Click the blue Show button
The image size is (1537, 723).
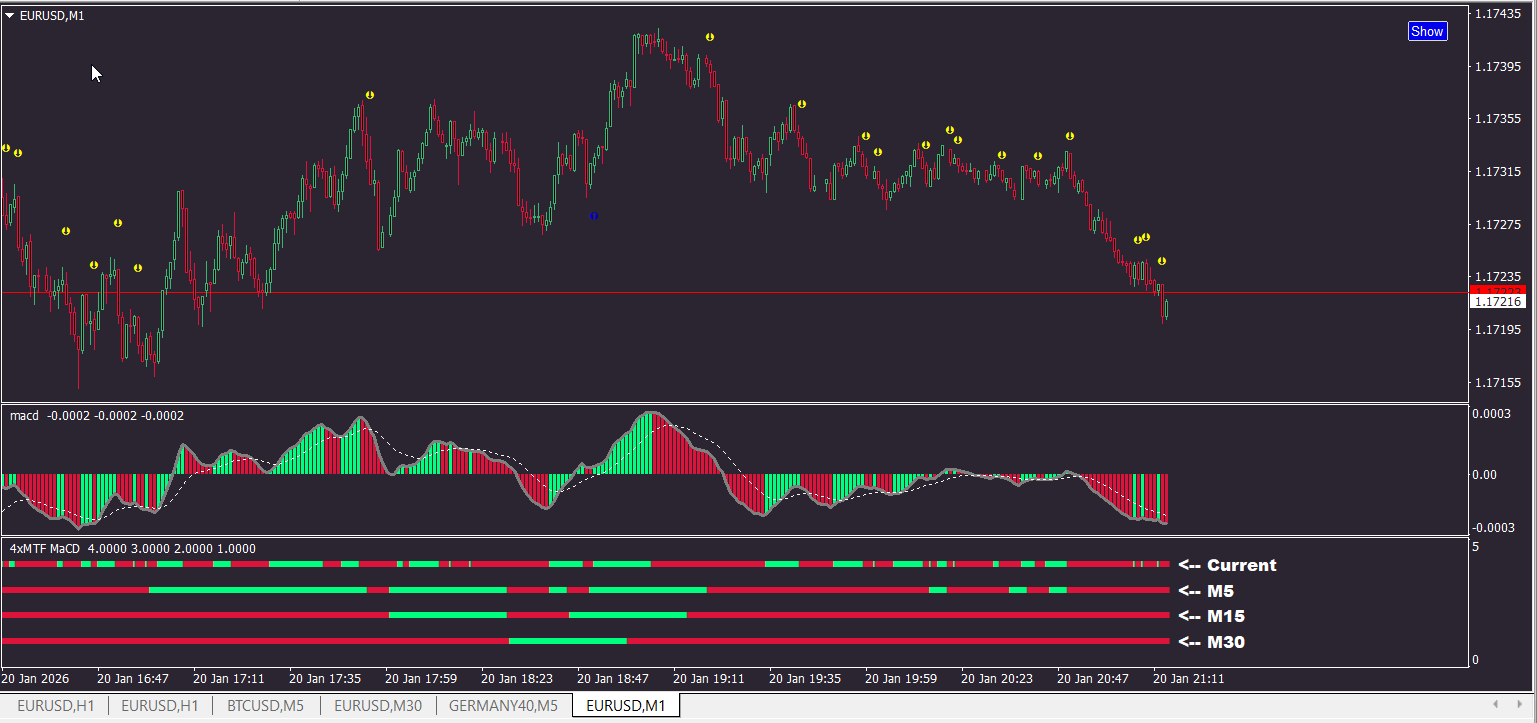pos(1427,31)
